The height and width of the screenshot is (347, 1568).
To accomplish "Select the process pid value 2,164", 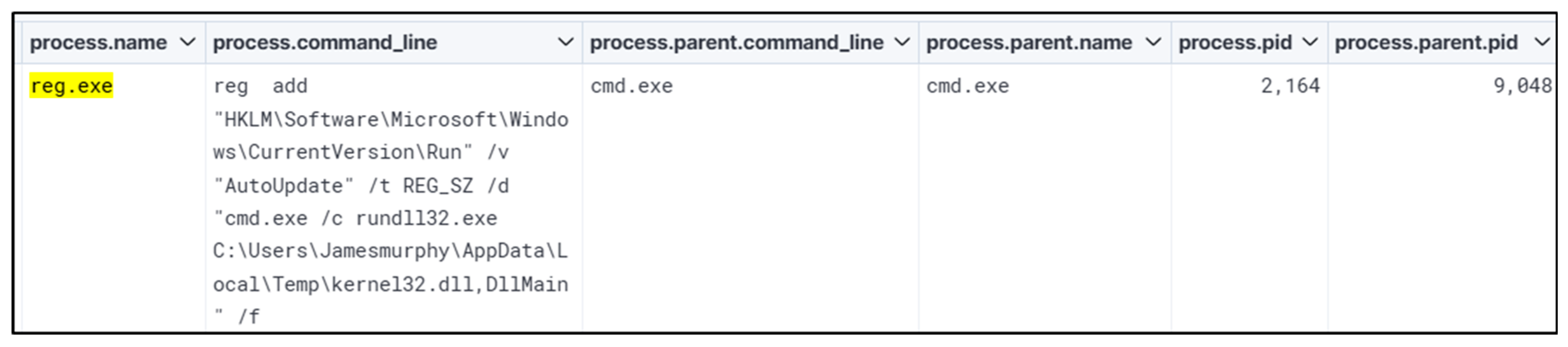I will [1290, 86].
